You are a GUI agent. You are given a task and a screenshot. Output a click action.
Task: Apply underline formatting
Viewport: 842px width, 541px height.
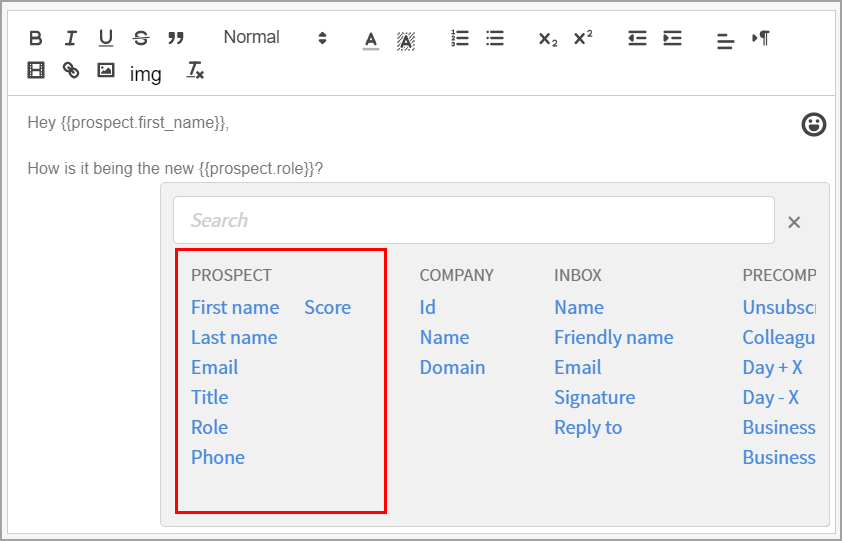point(106,39)
